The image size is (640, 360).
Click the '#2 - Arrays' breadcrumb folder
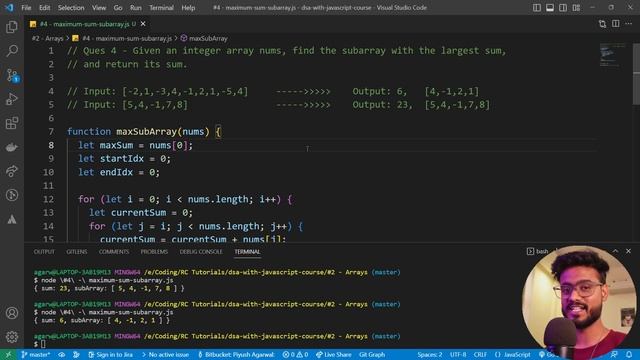click(x=47, y=38)
